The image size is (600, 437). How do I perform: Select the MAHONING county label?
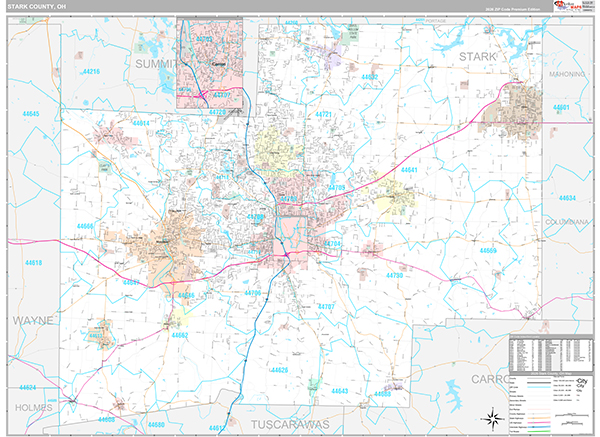click(x=567, y=74)
